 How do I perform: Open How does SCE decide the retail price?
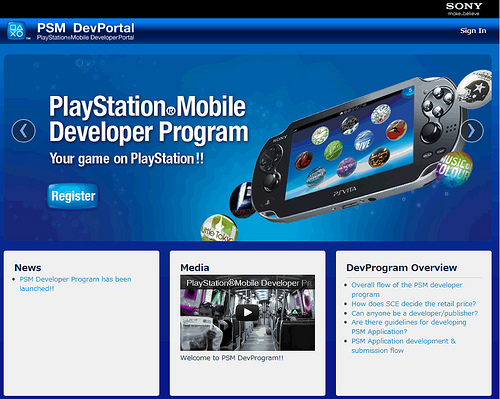click(x=414, y=304)
